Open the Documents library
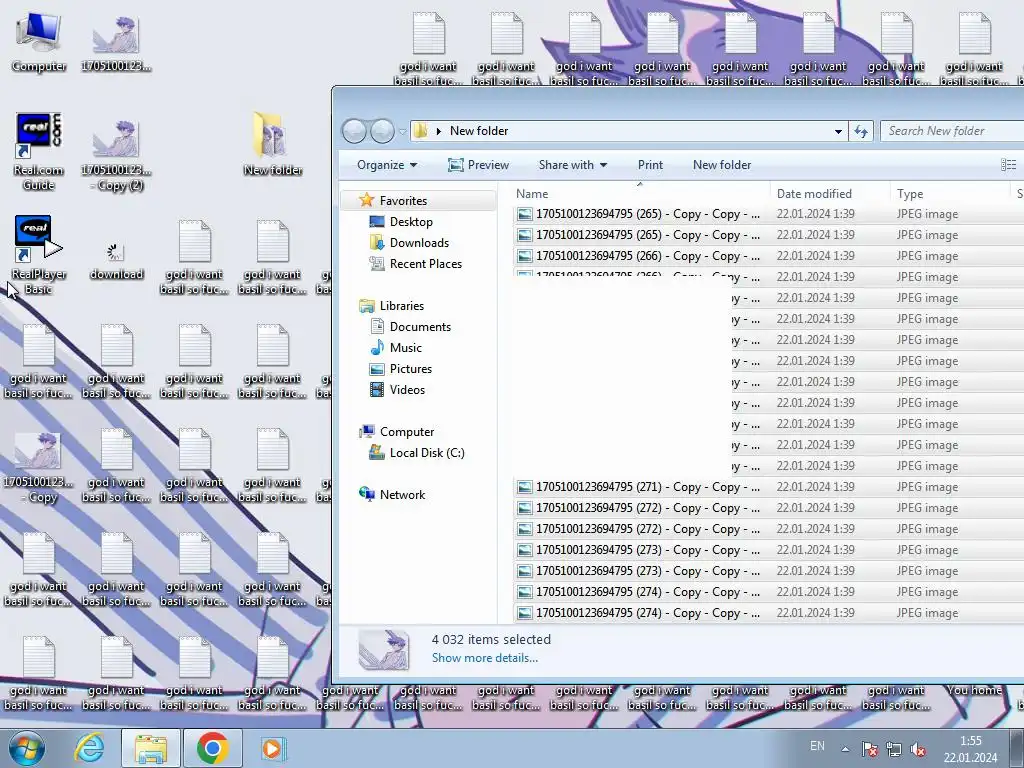Viewport: 1024px width, 768px height. click(x=420, y=327)
